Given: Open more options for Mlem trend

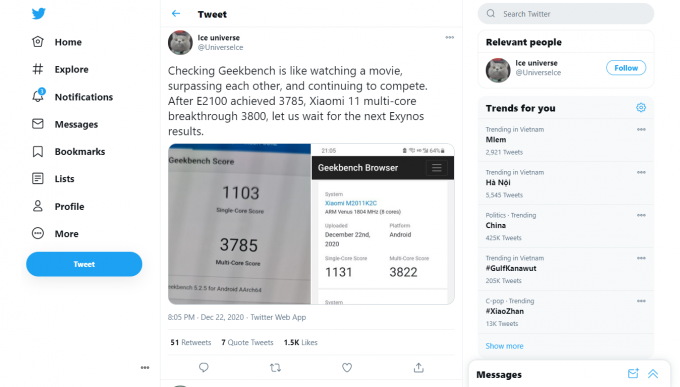Looking at the screenshot, I should click(x=641, y=129).
